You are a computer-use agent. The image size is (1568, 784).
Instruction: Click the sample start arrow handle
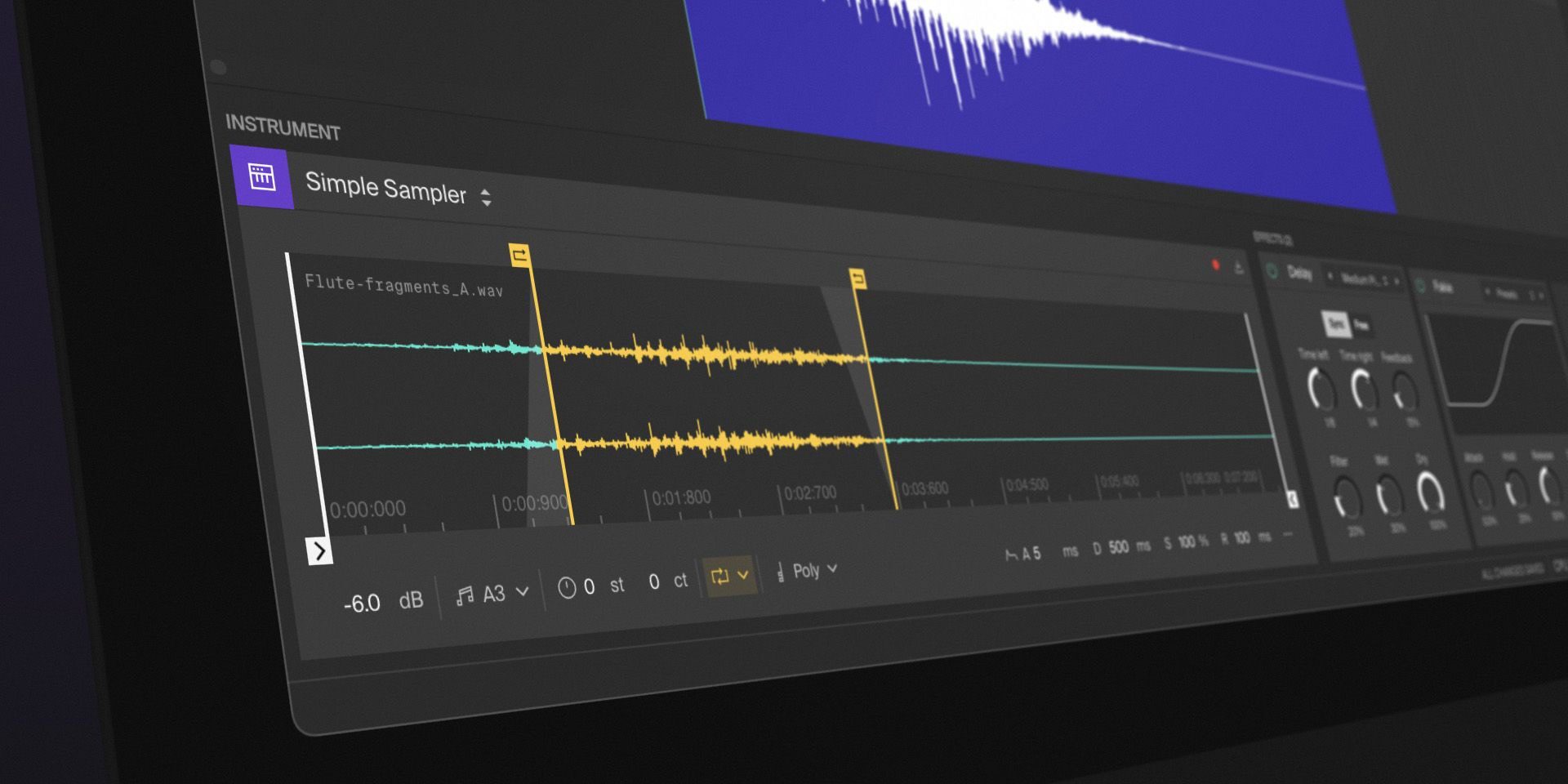tap(319, 551)
